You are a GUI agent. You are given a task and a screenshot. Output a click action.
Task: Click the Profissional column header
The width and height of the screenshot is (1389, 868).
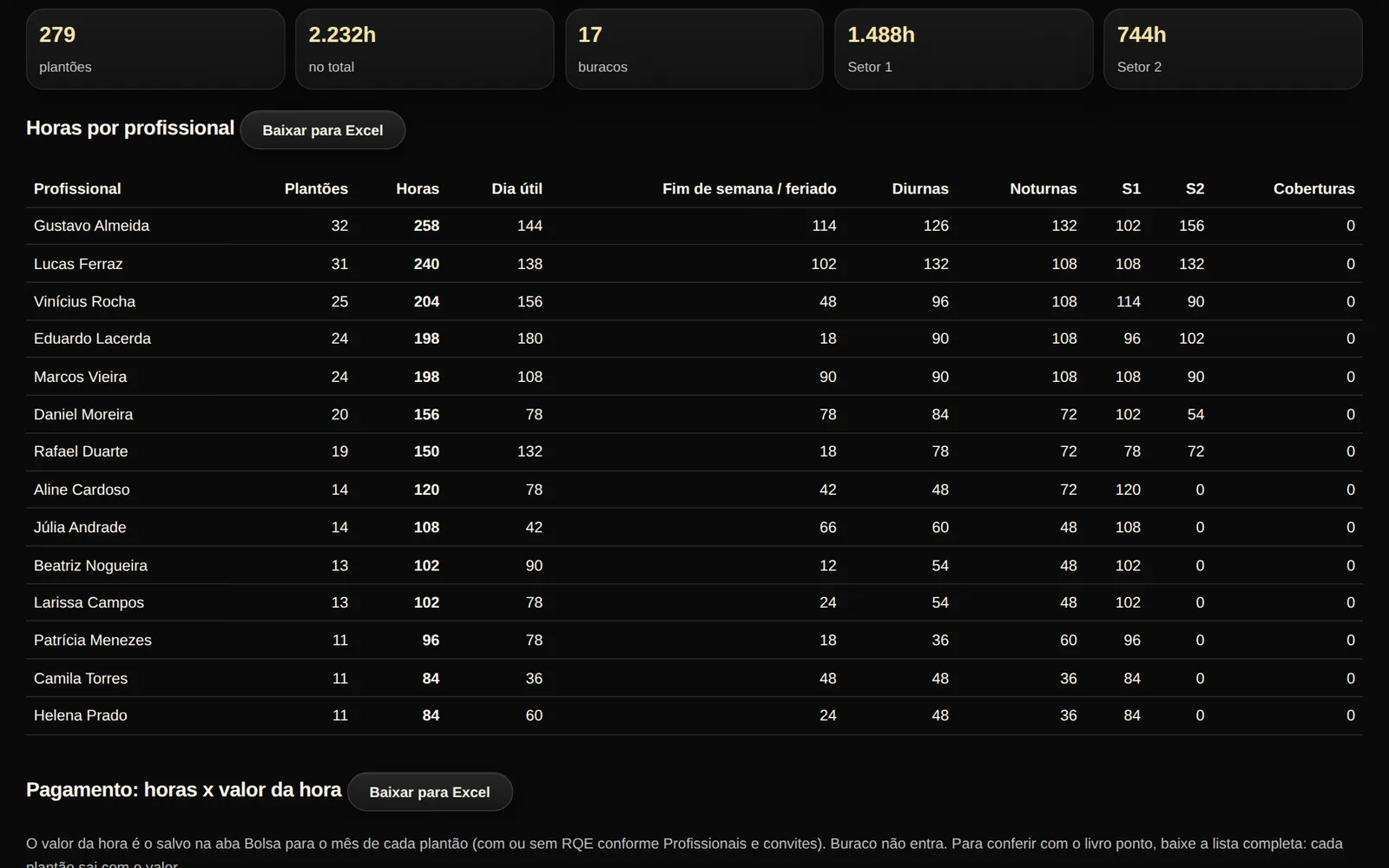77,188
